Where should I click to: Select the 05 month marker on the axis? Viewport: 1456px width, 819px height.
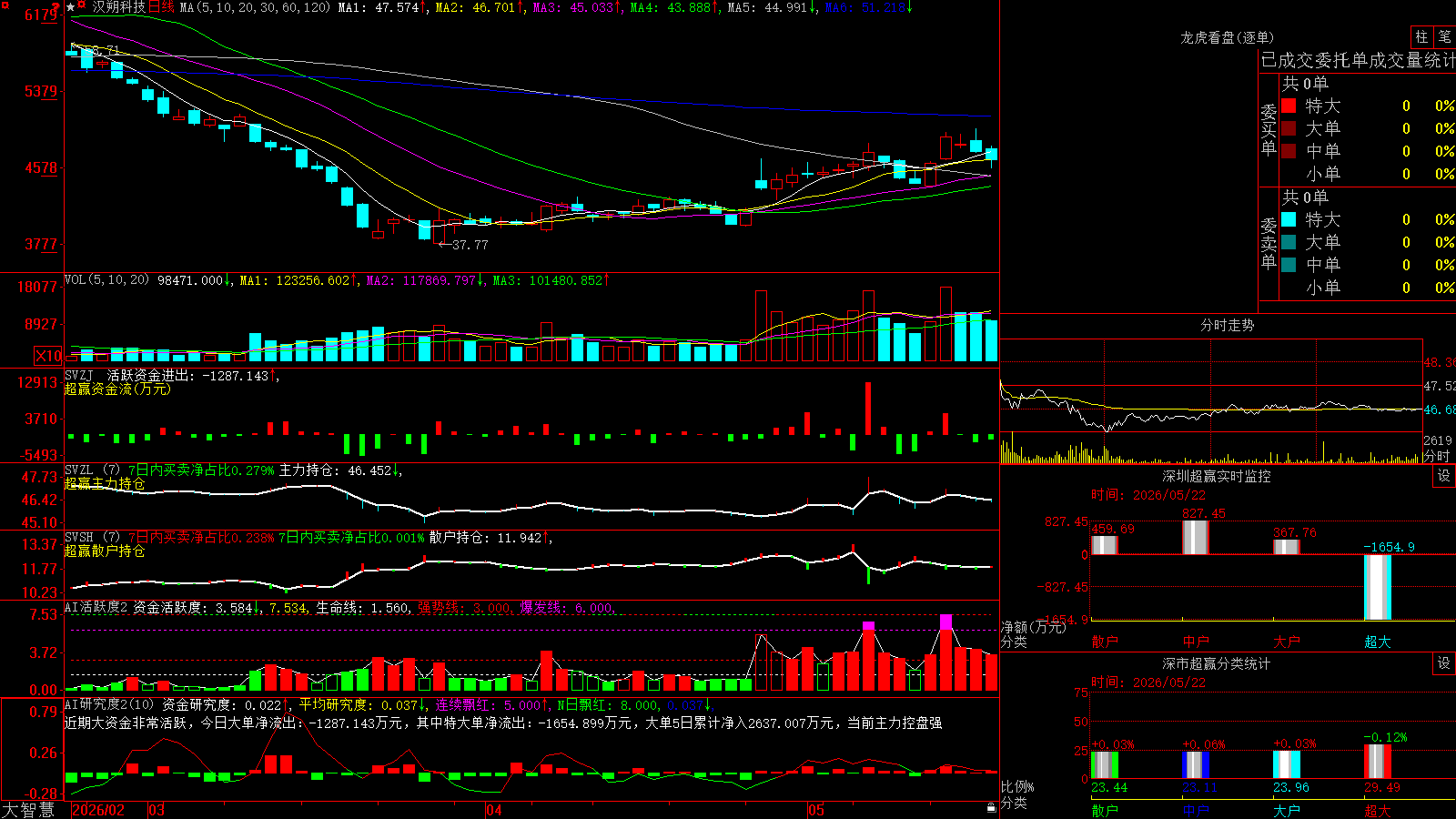pyautogui.click(x=816, y=810)
